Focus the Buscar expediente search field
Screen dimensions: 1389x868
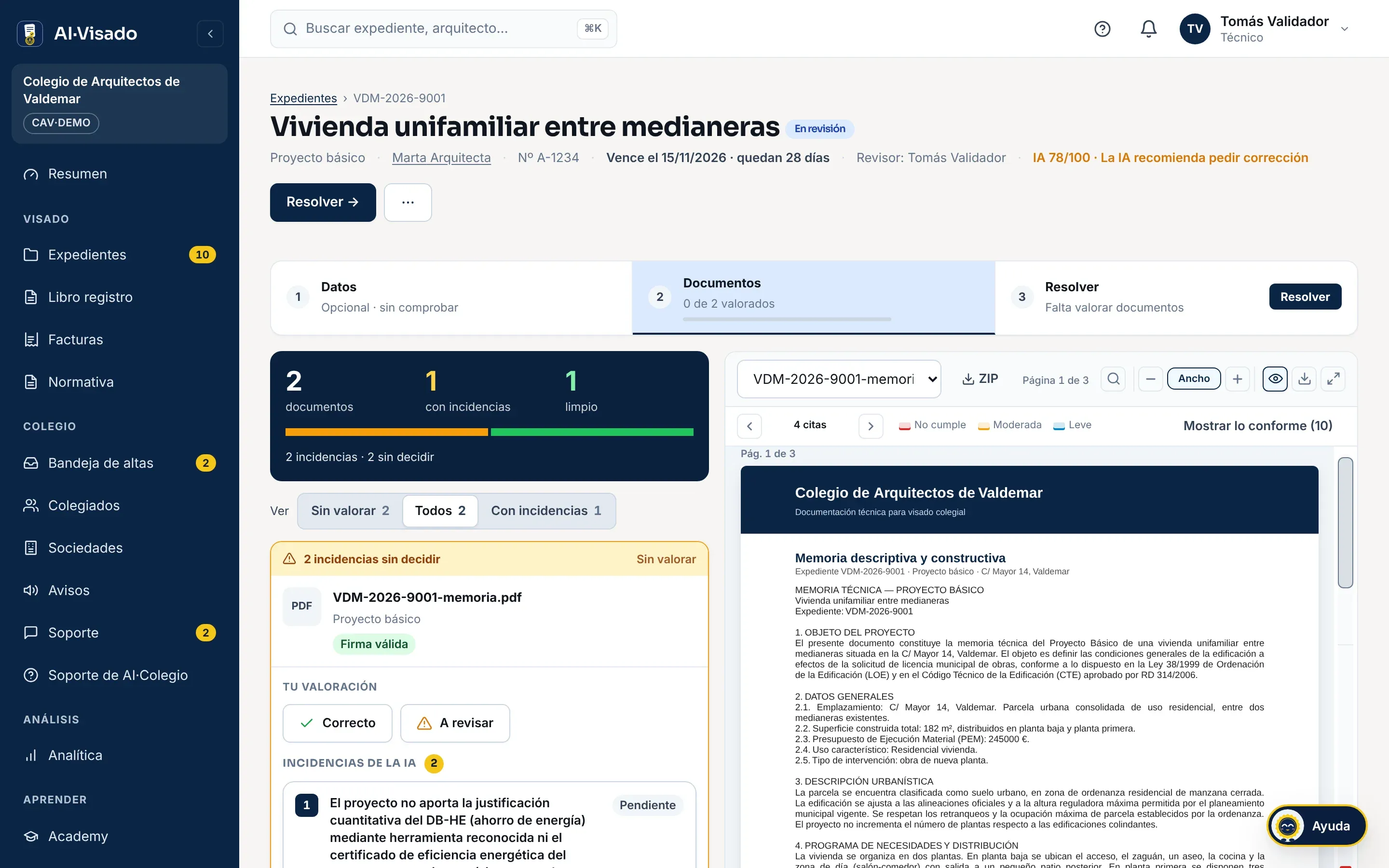(x=443, y=29)
